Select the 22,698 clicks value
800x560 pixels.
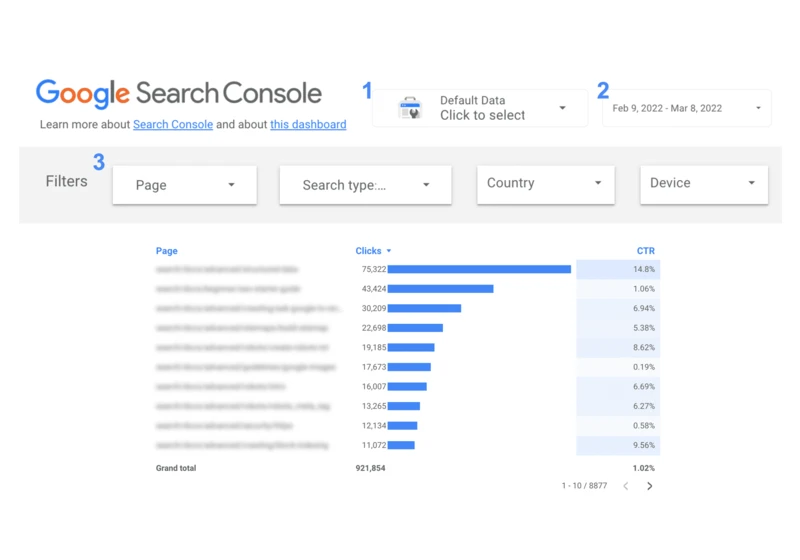click(x=374, y=328)
